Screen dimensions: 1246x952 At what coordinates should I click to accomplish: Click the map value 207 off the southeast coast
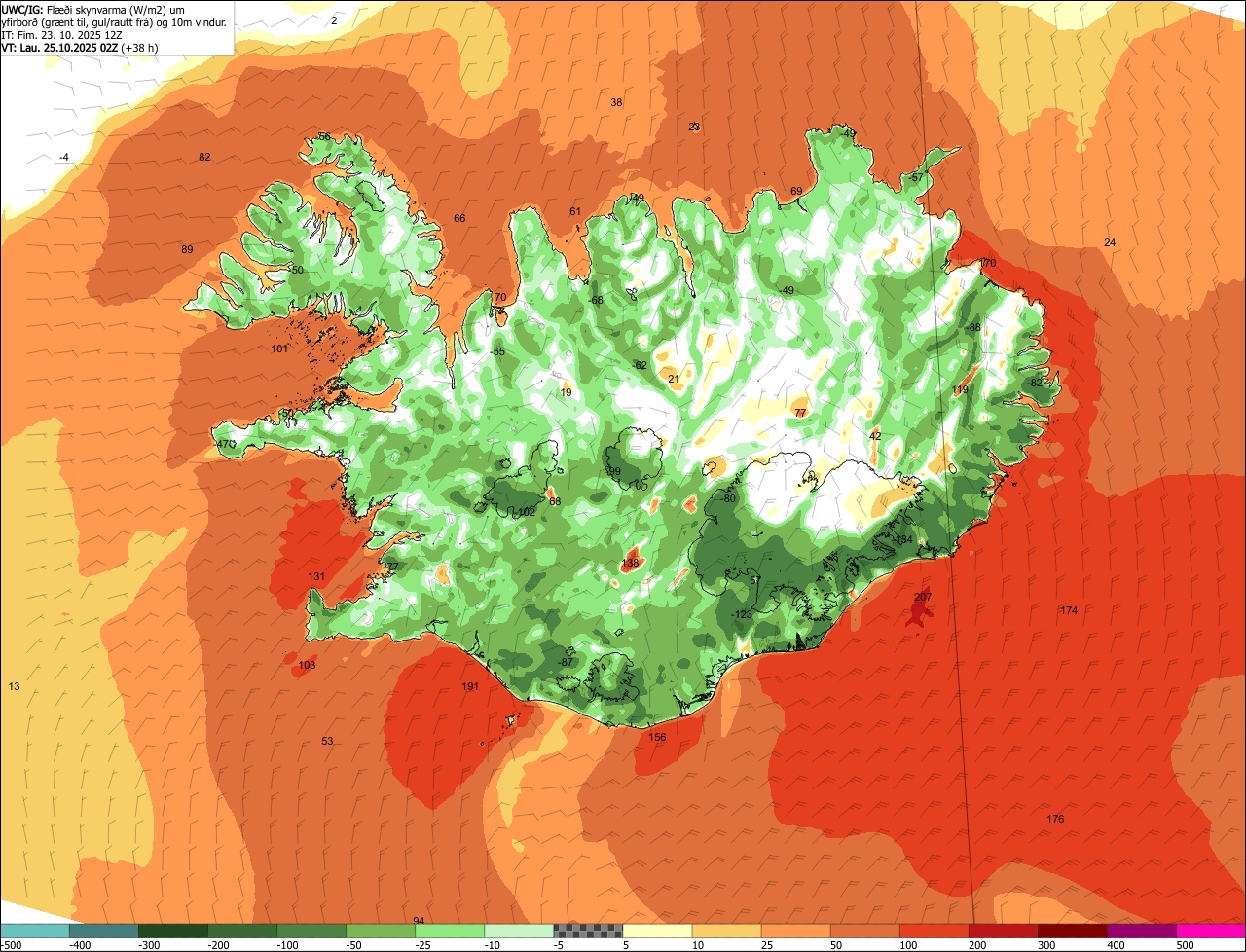pyautogui.click(x=923, y=597)
